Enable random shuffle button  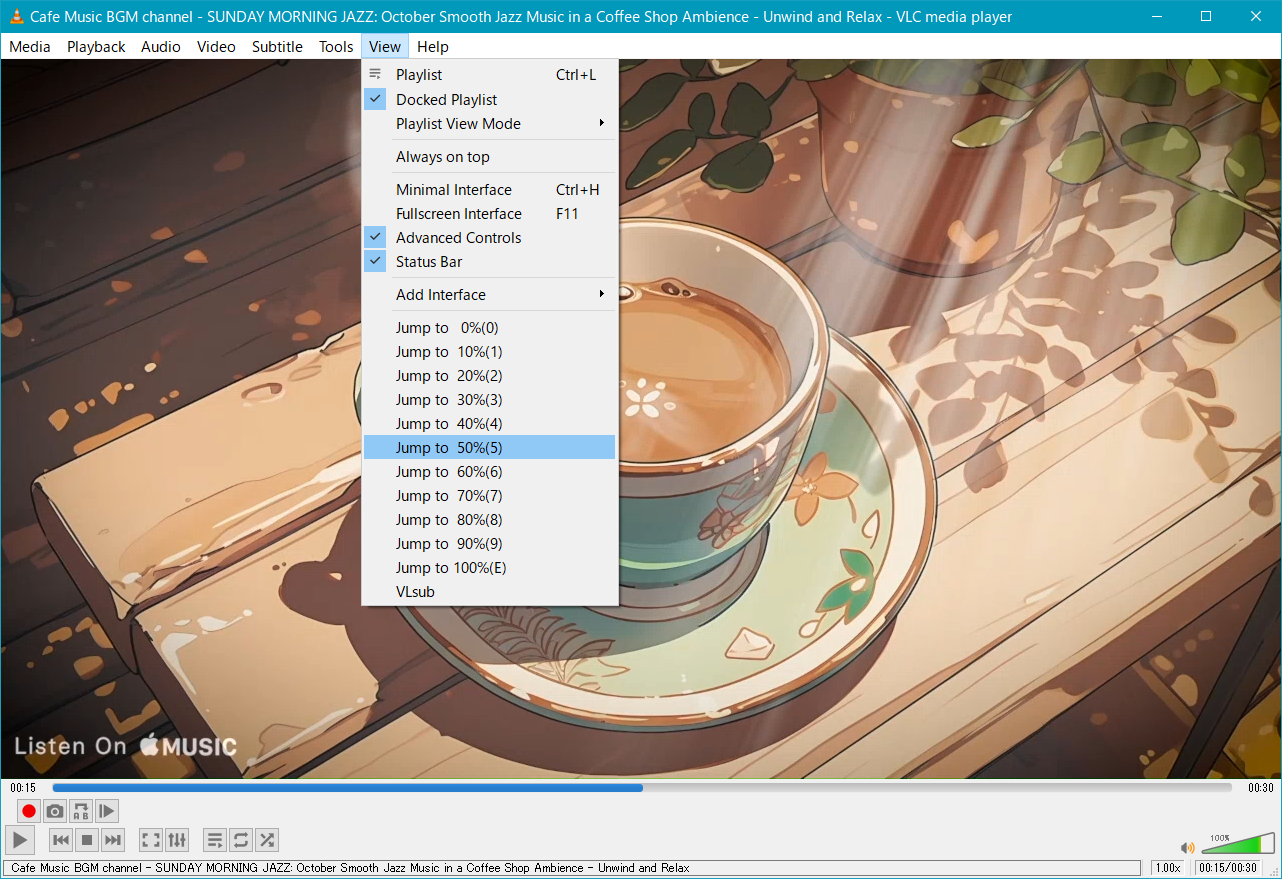tap(267, 840)
